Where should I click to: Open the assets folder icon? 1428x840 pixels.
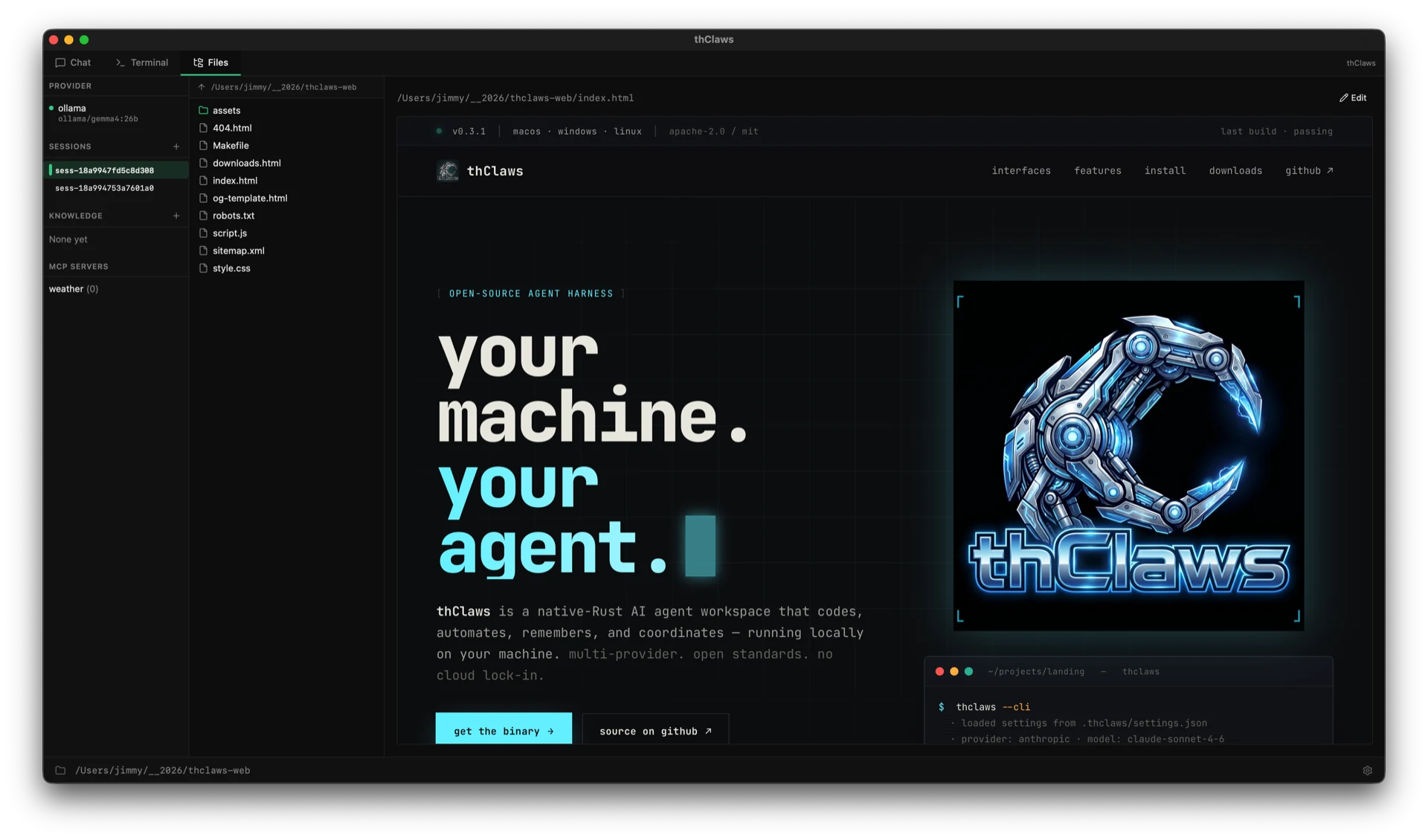point(204,110)
